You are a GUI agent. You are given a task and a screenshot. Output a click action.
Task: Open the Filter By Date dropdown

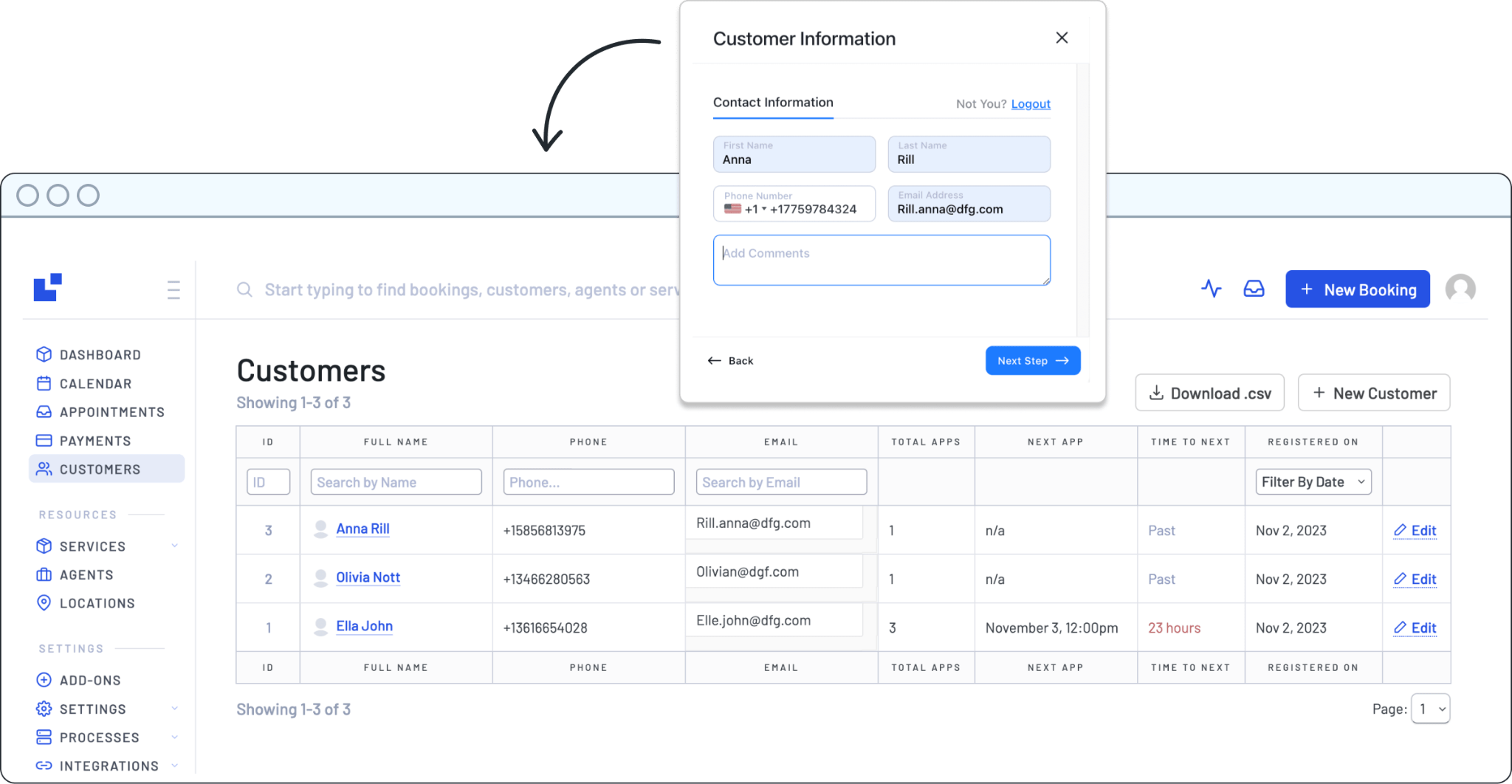pos(1313,482)
